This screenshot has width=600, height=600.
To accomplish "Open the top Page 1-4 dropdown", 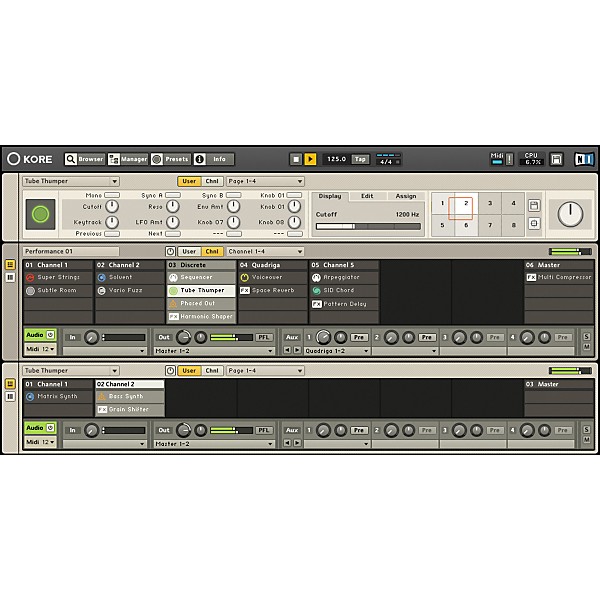I will pyautogui.click(x=265, y=181).
